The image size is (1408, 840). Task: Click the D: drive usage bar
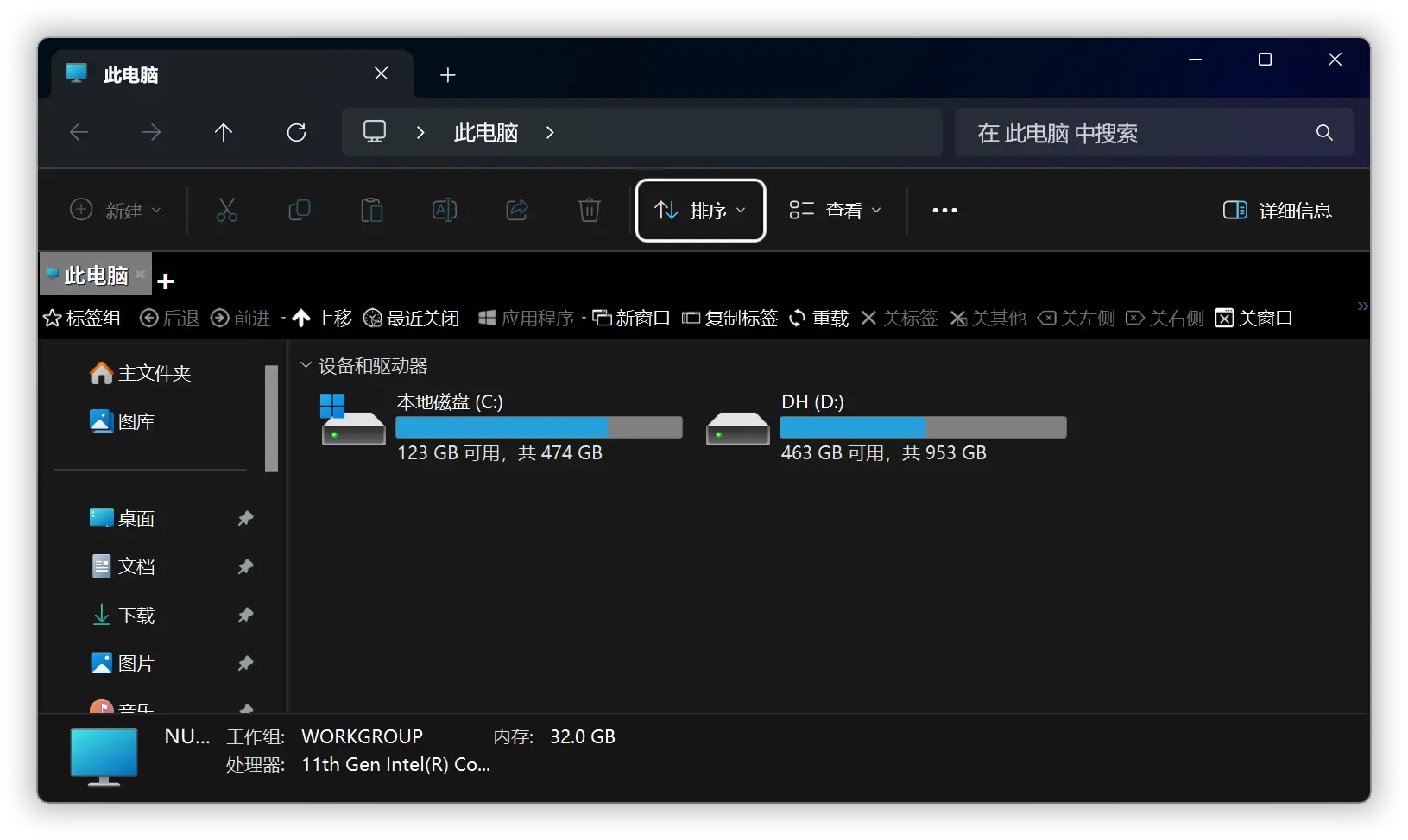tap(923, 427)
